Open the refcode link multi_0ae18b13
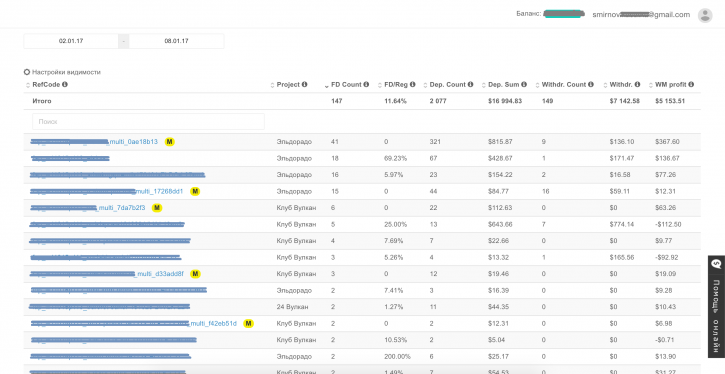 click(x=134, y=141)
